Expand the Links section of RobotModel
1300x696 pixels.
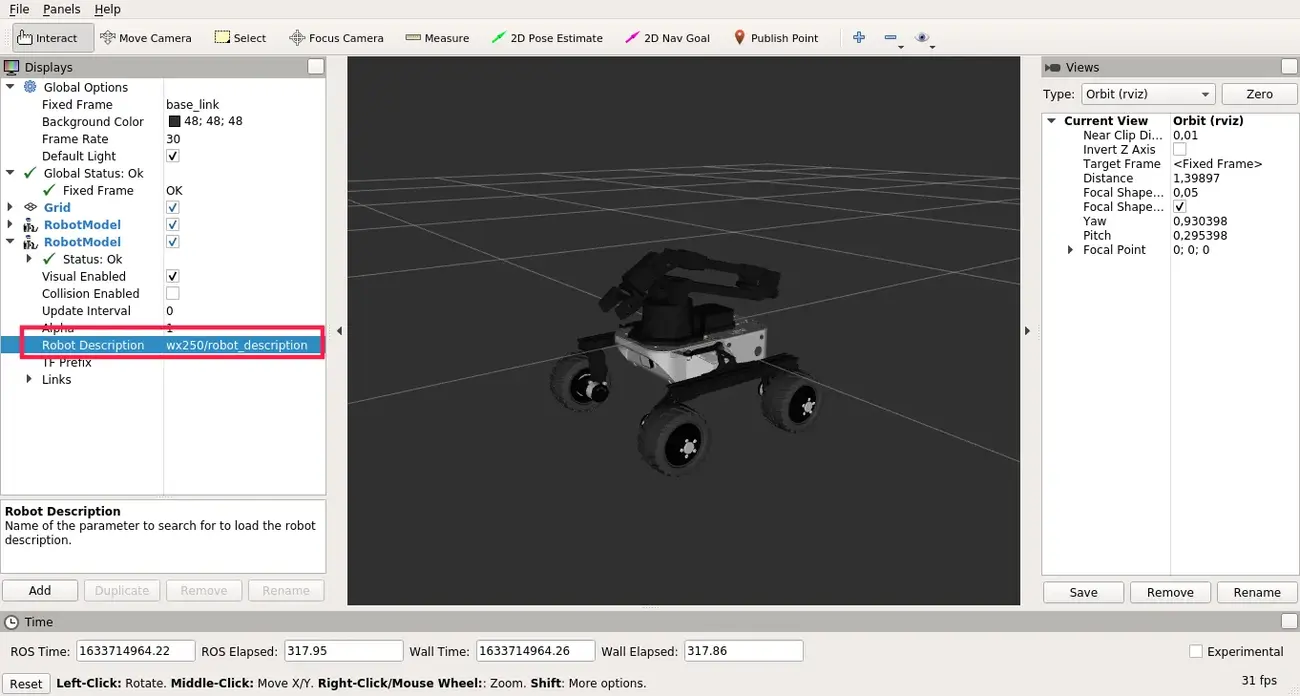[28, 379]
